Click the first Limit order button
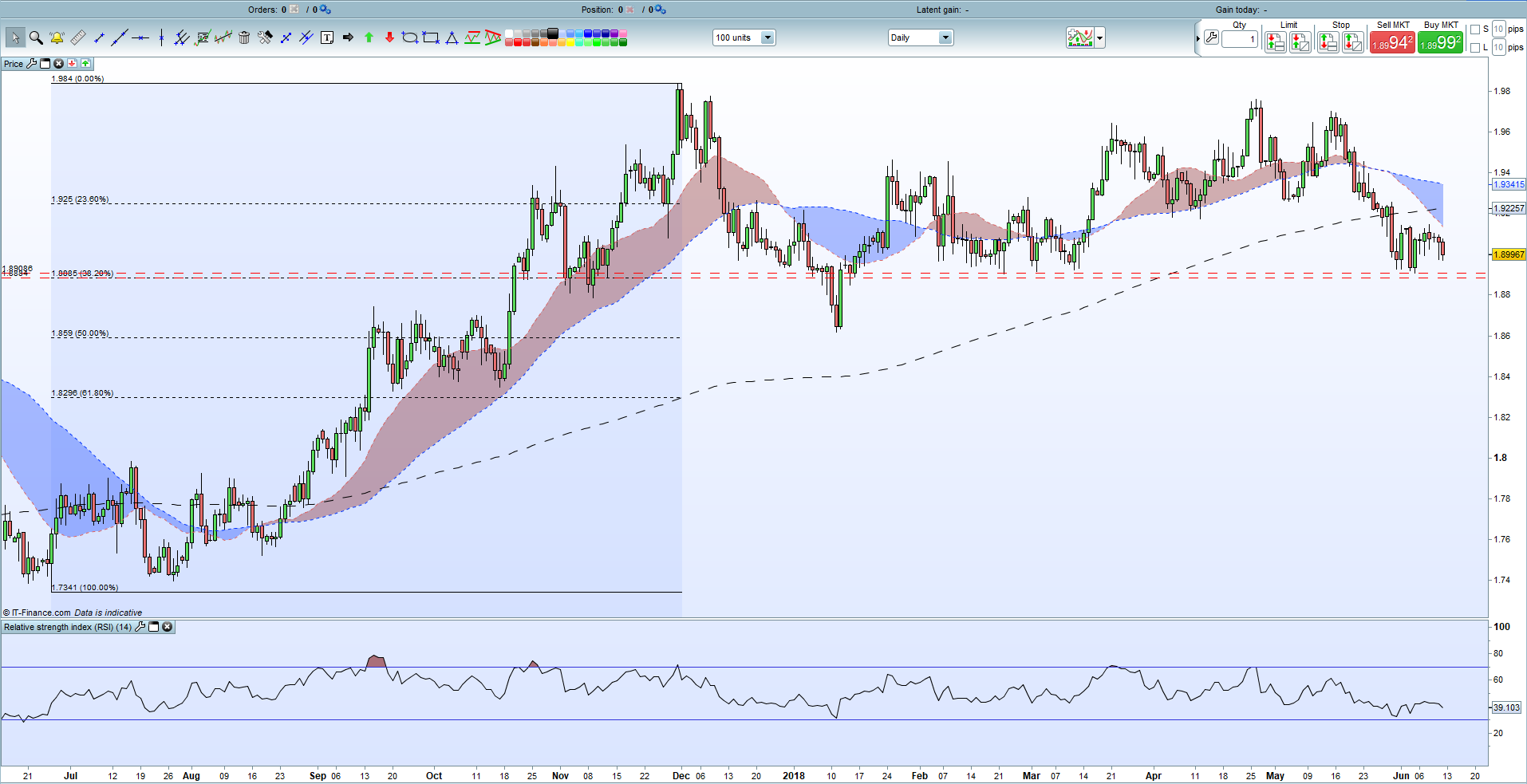This screenshot has height=784, width=1527. [x=1276, y=42]
